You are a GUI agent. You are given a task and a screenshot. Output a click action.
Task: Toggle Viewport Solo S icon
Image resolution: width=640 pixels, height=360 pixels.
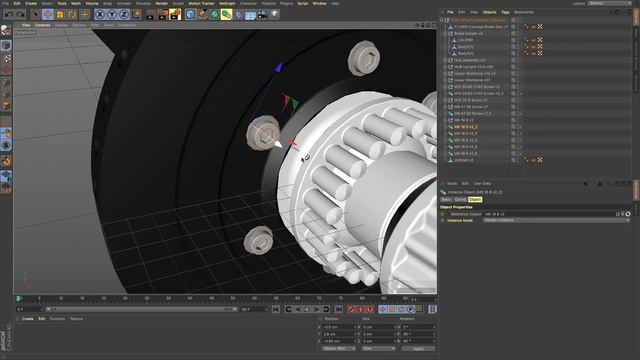6,145
